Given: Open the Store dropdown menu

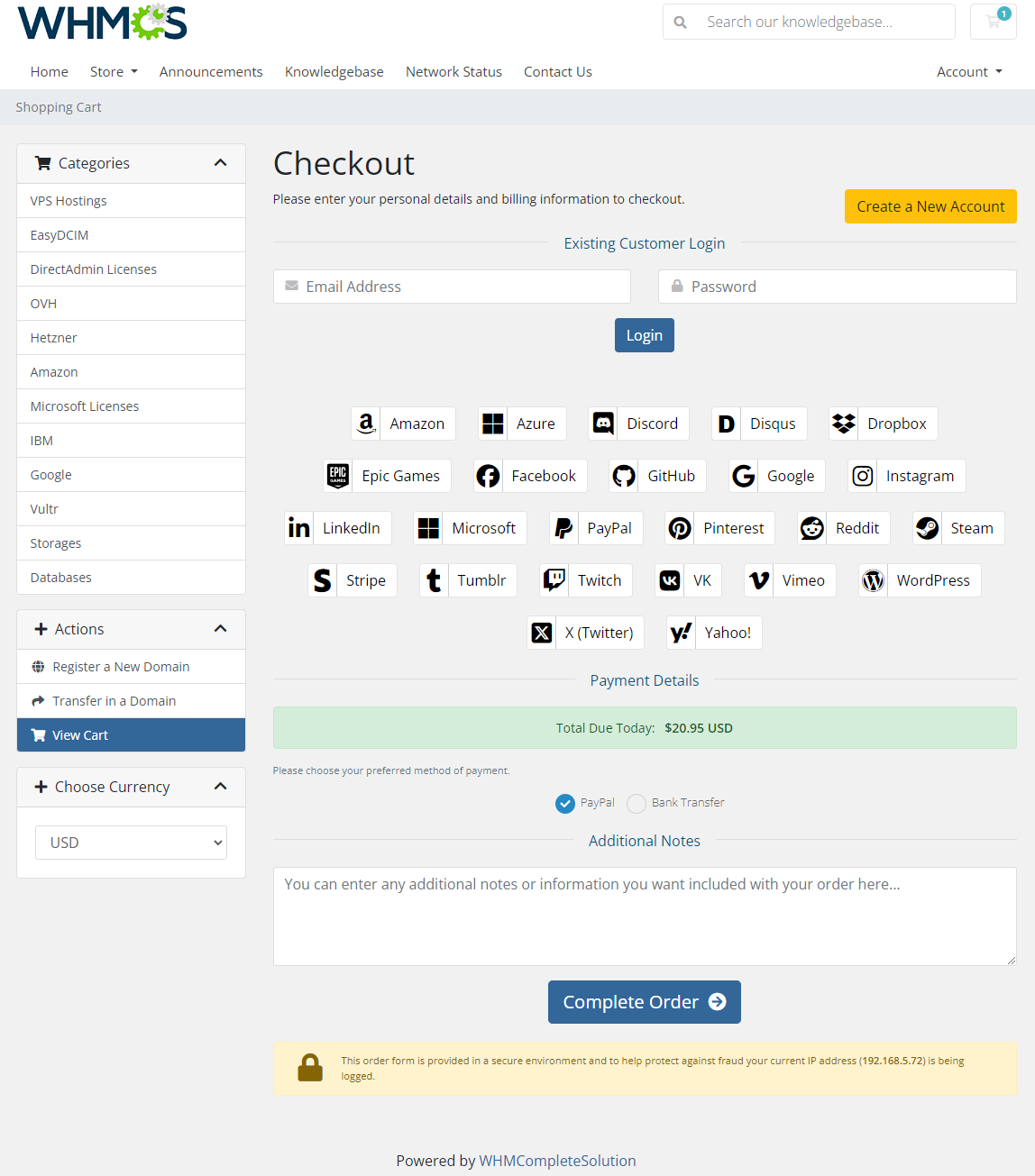Looking at the screenshot, I should pos(114,71).
